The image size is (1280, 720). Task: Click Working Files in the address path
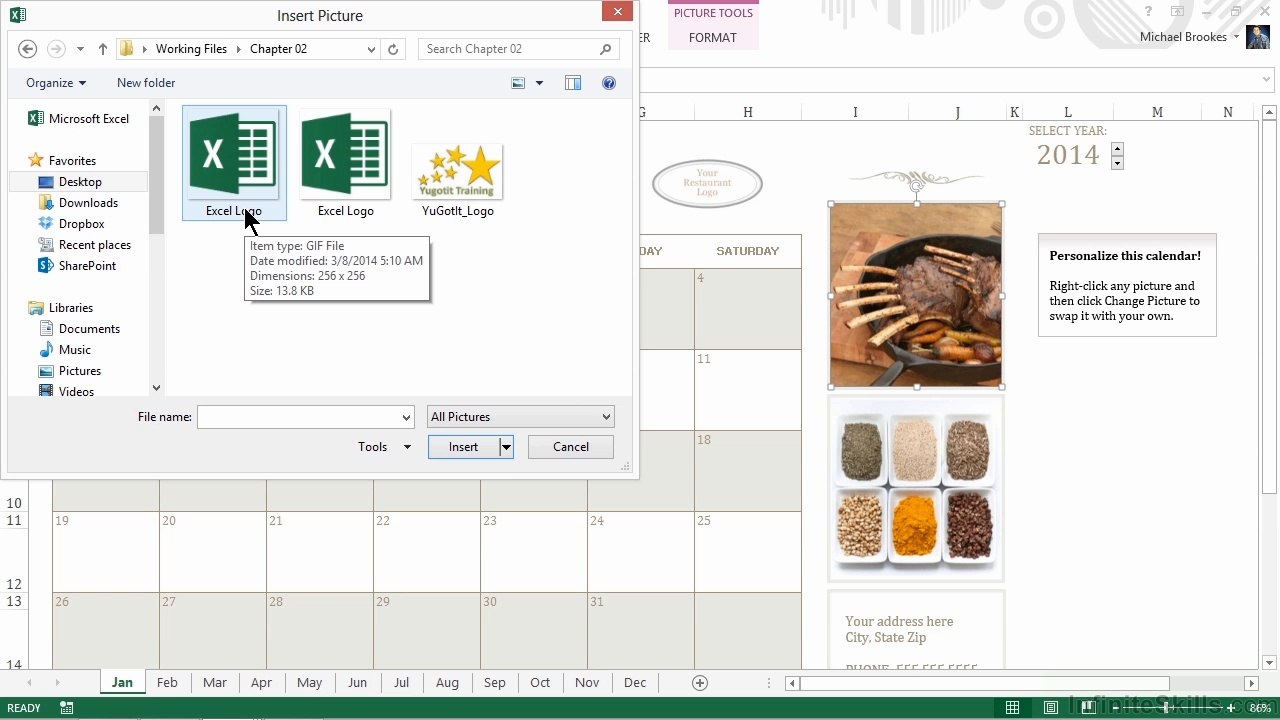tap(191, 49)
